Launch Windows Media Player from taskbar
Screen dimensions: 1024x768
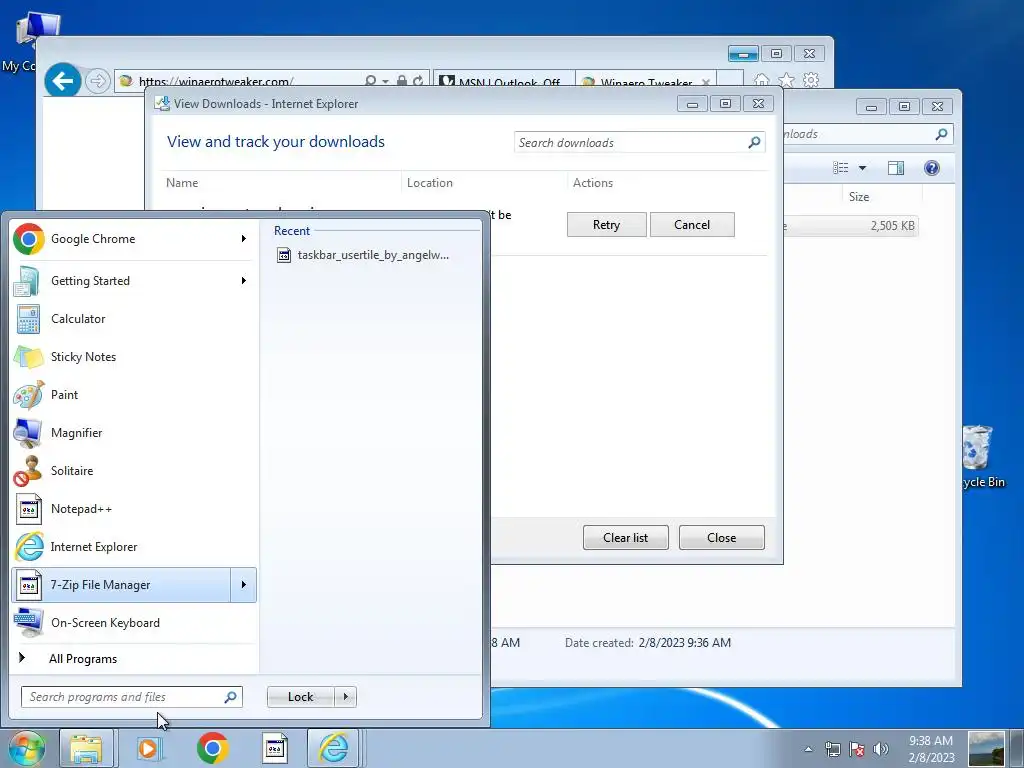[149, 748]
